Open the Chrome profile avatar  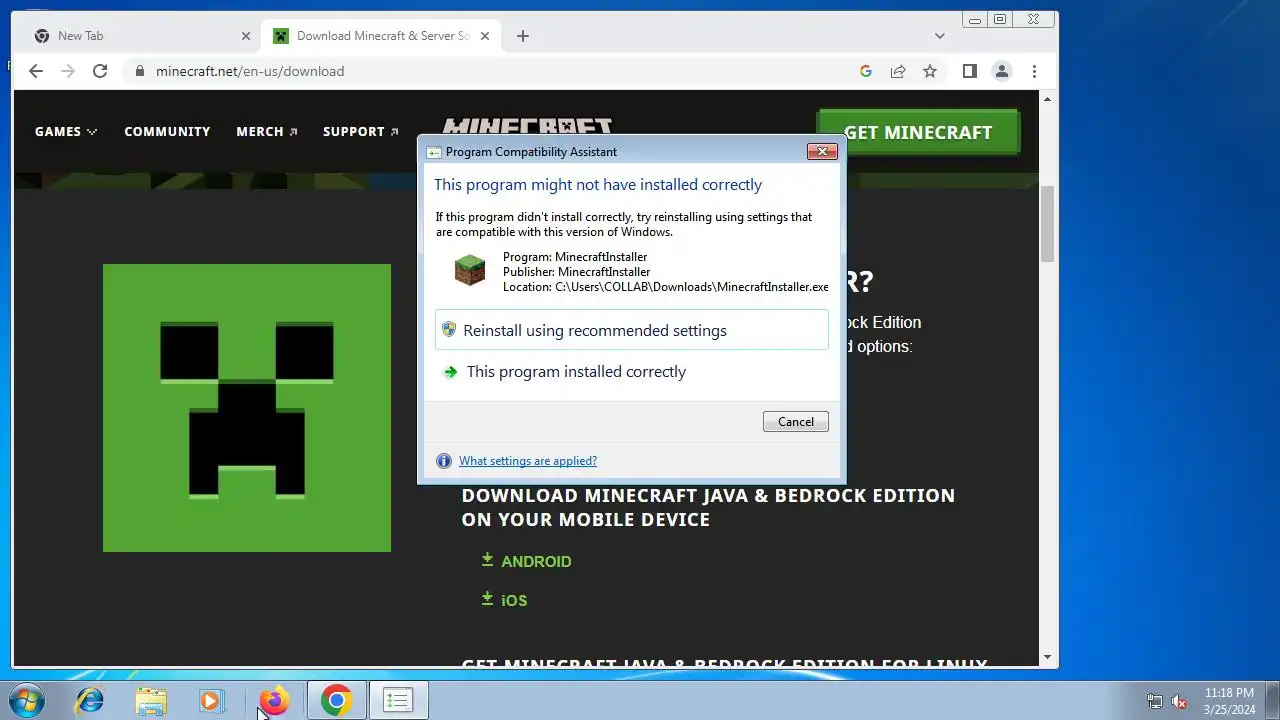[x=1001, y=71]
